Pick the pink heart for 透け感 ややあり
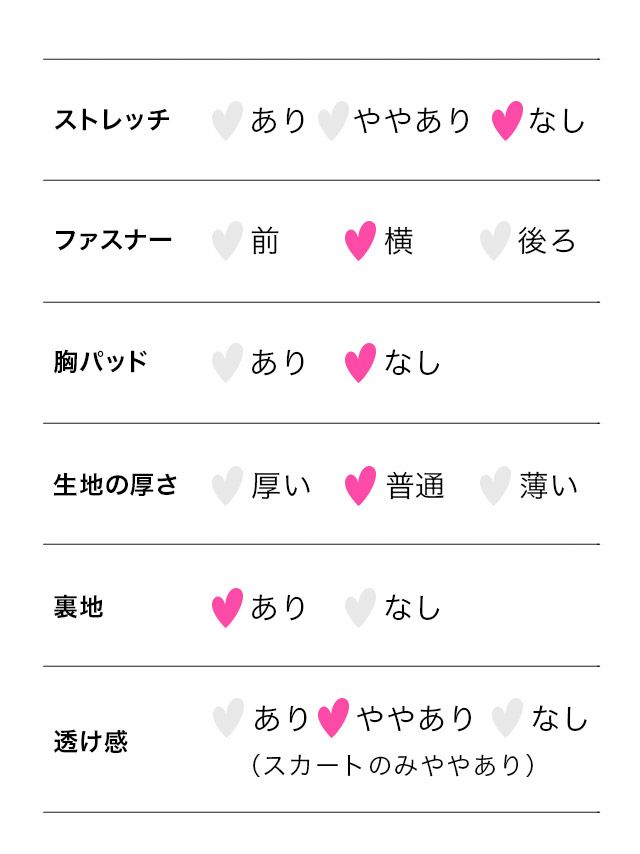Screen dimensions: 640x854 coord(333,718)
